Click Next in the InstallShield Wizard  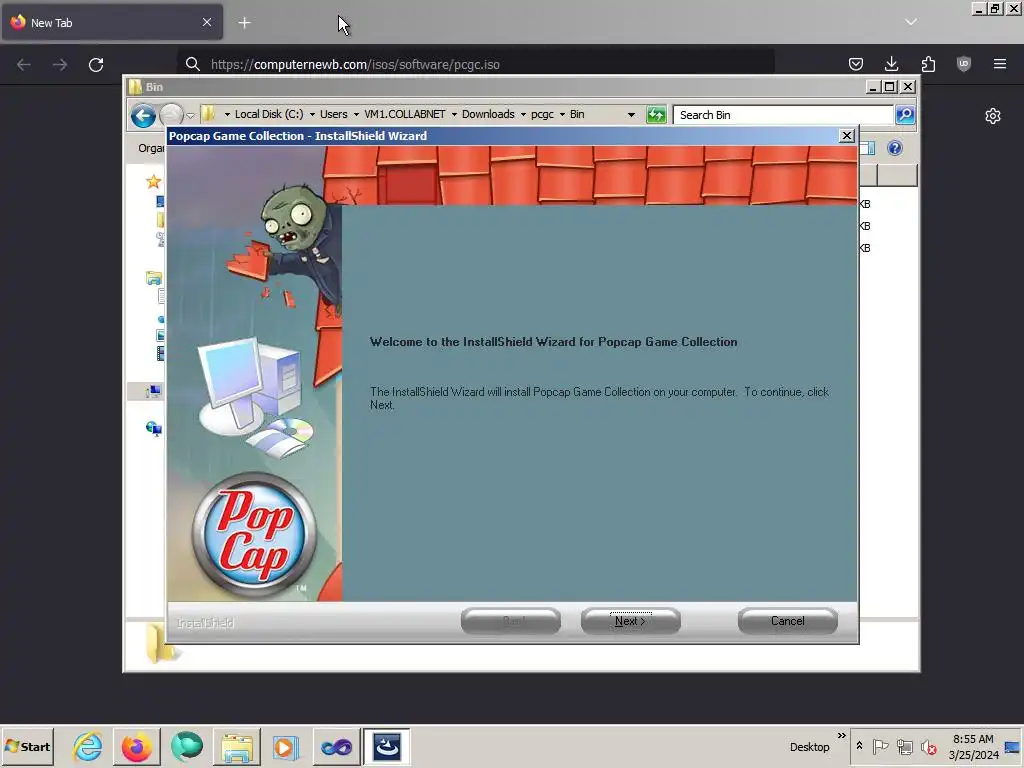630,620
